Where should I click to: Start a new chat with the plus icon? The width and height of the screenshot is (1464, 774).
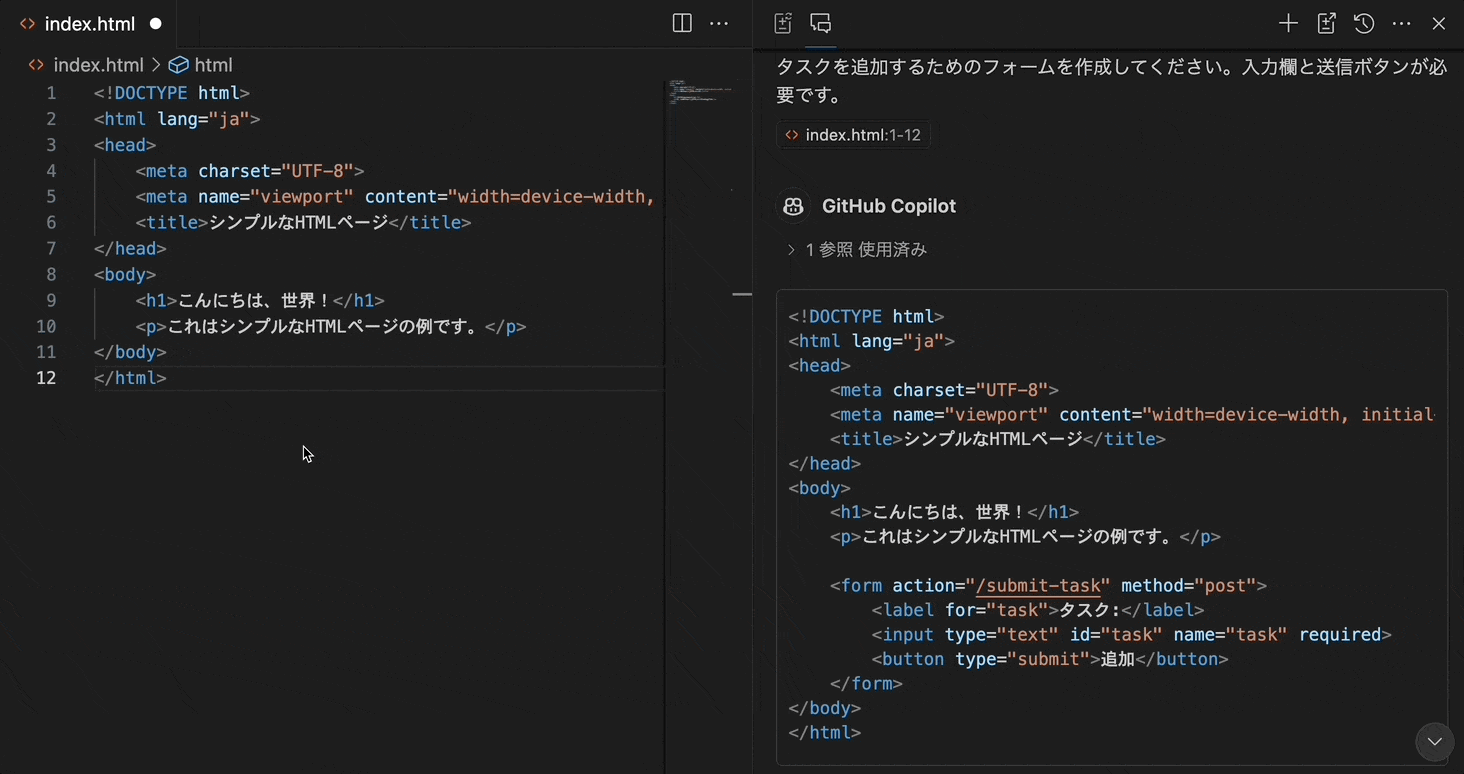click(x=1288, y=24)
